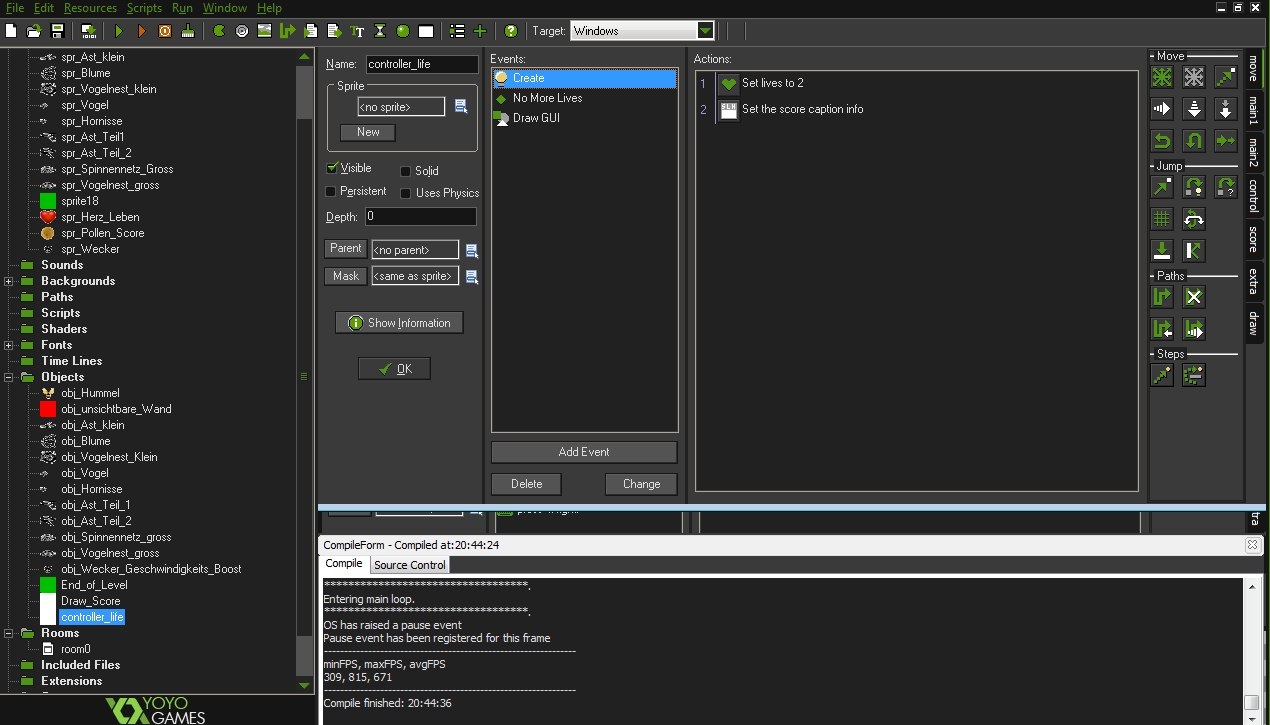1270x725 pixels.
Task: Collapse the Objects folder in resource tree
Action: click(9, 377)
